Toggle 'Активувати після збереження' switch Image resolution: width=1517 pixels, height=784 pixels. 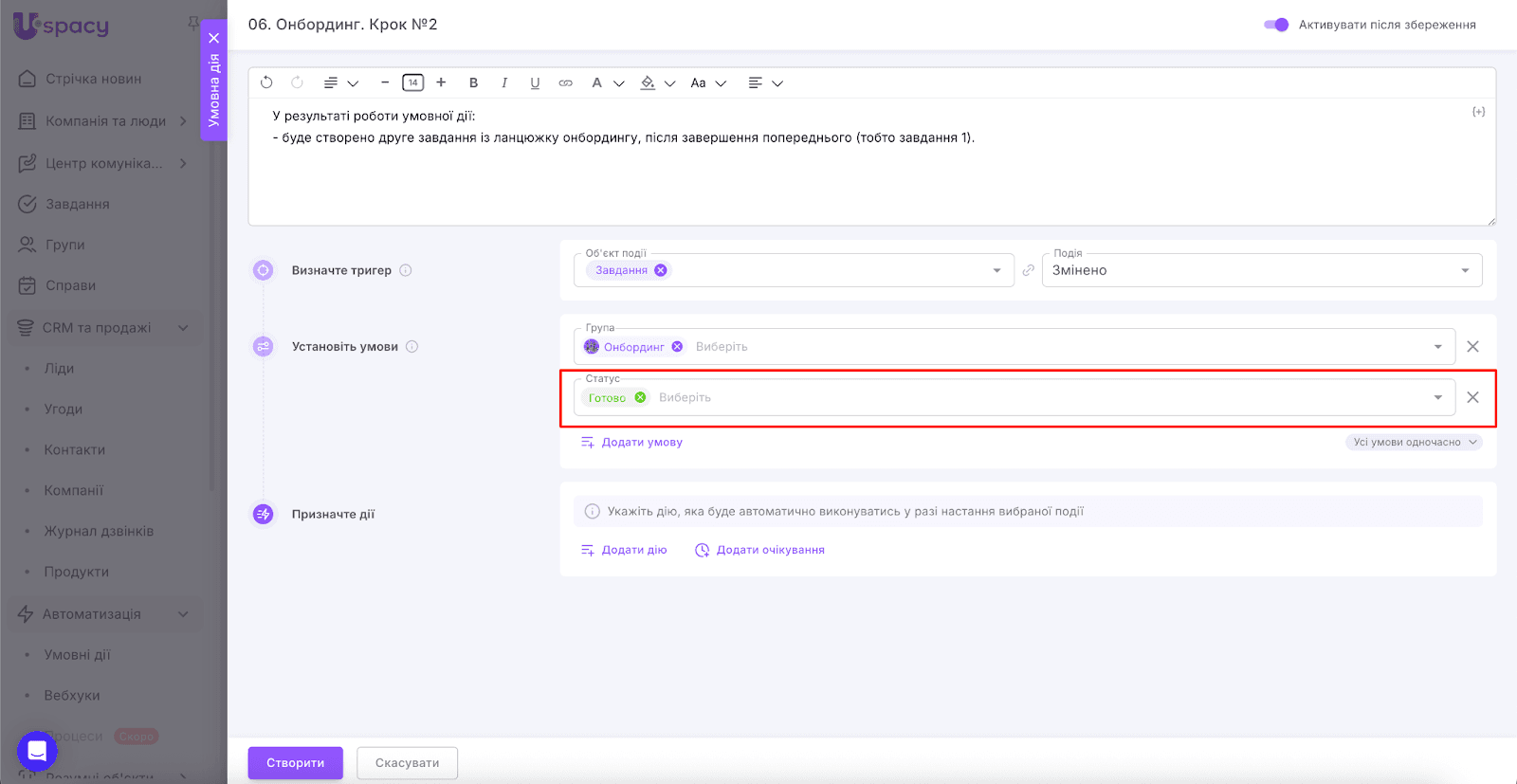[x=1276, y=25]
